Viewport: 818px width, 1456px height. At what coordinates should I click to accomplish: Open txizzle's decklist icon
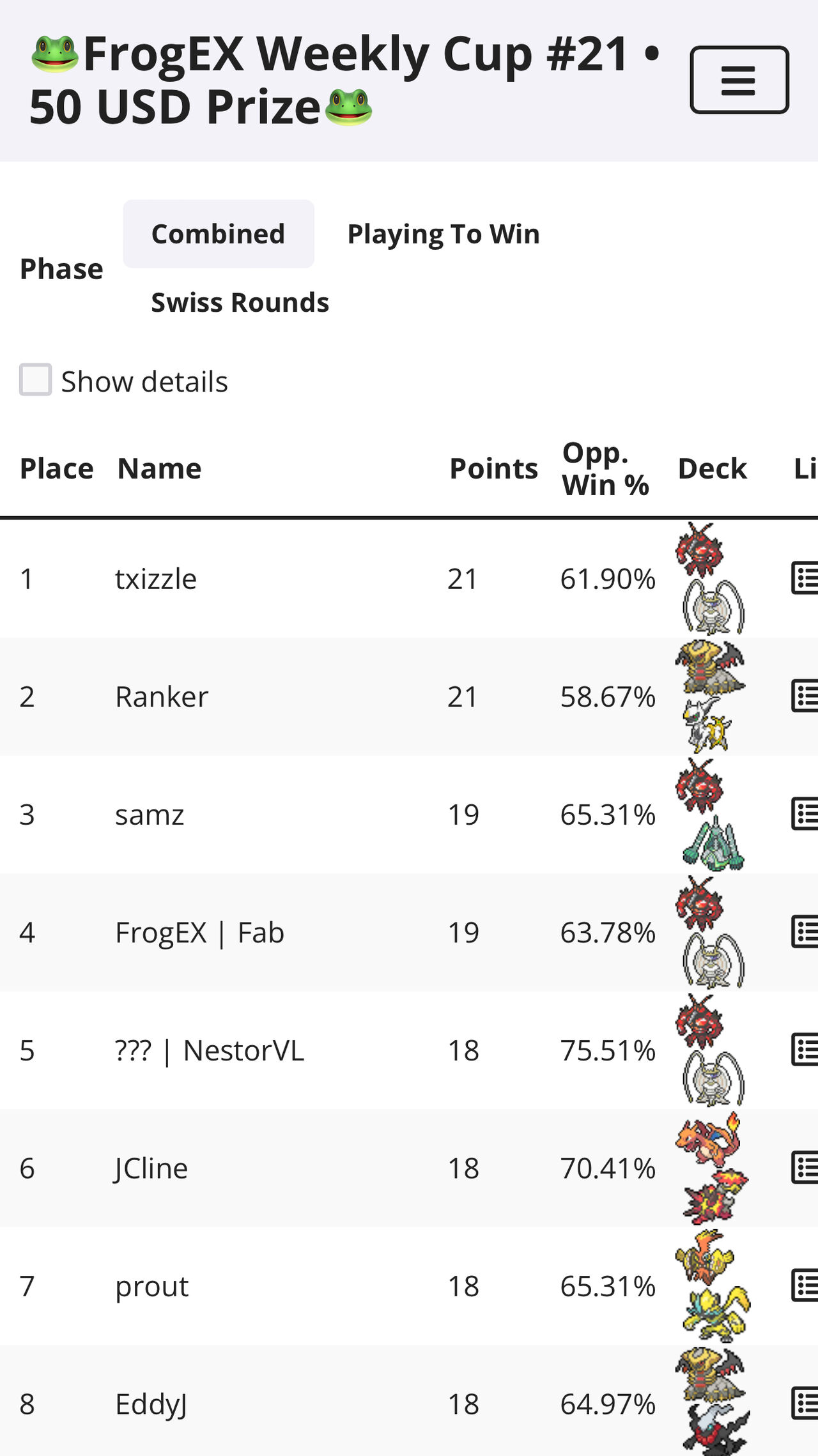tap(805, 578)
